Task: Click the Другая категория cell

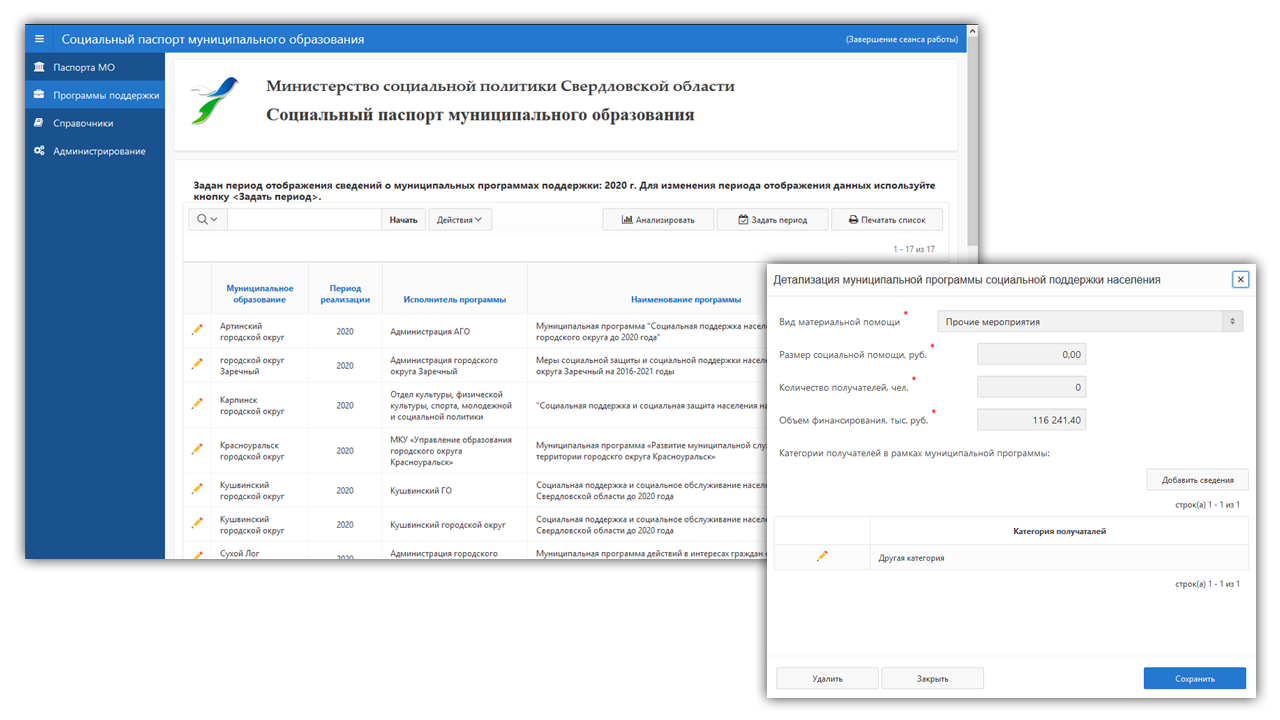Action: point(1059,557)
